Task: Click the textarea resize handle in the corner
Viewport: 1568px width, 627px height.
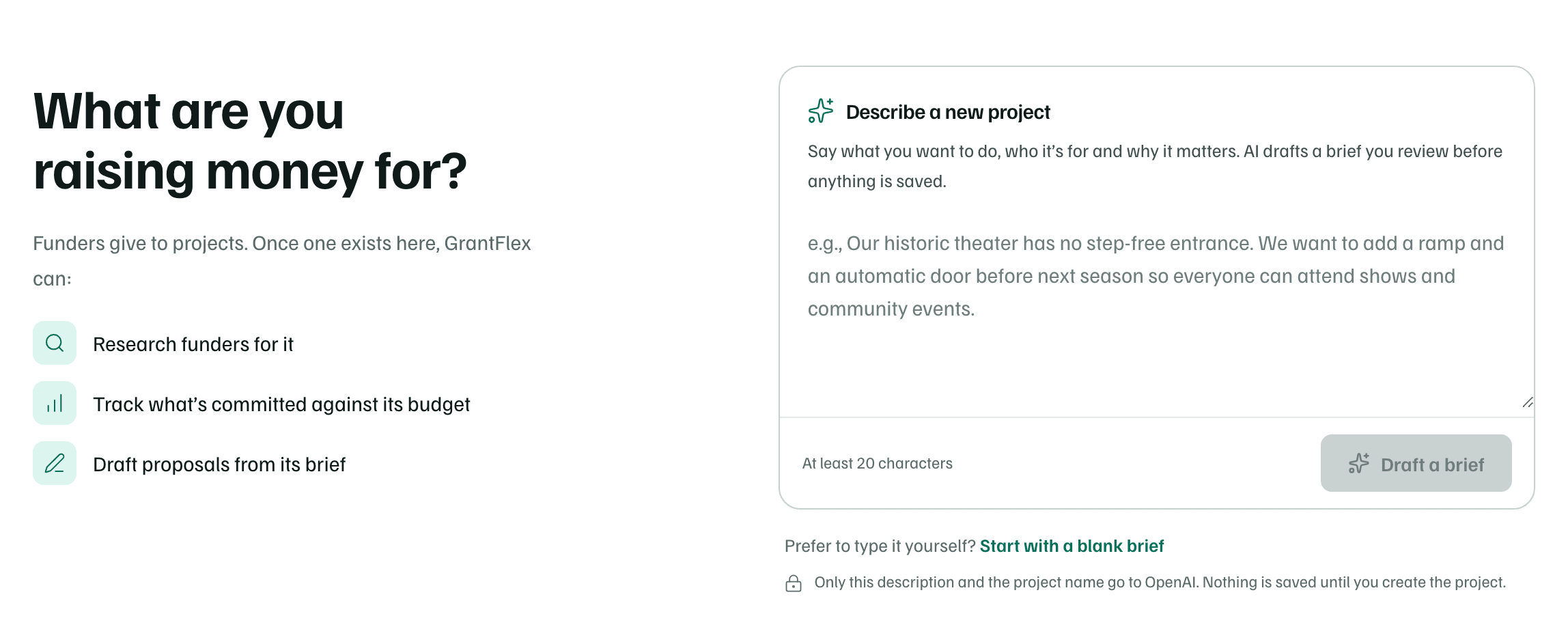Action: 1527,403
